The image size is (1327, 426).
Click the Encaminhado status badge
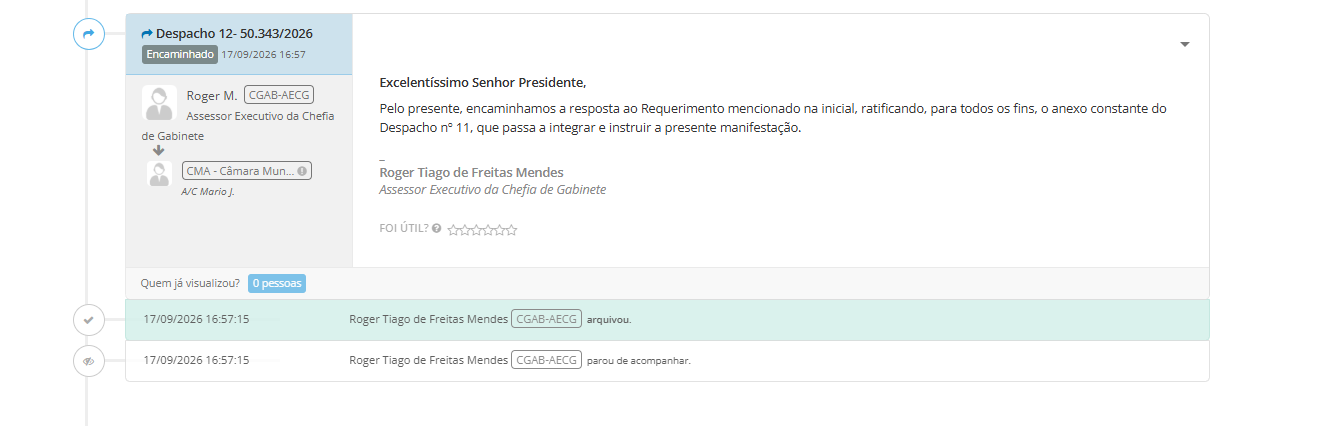pyautogui.click(x=179, y=55)
